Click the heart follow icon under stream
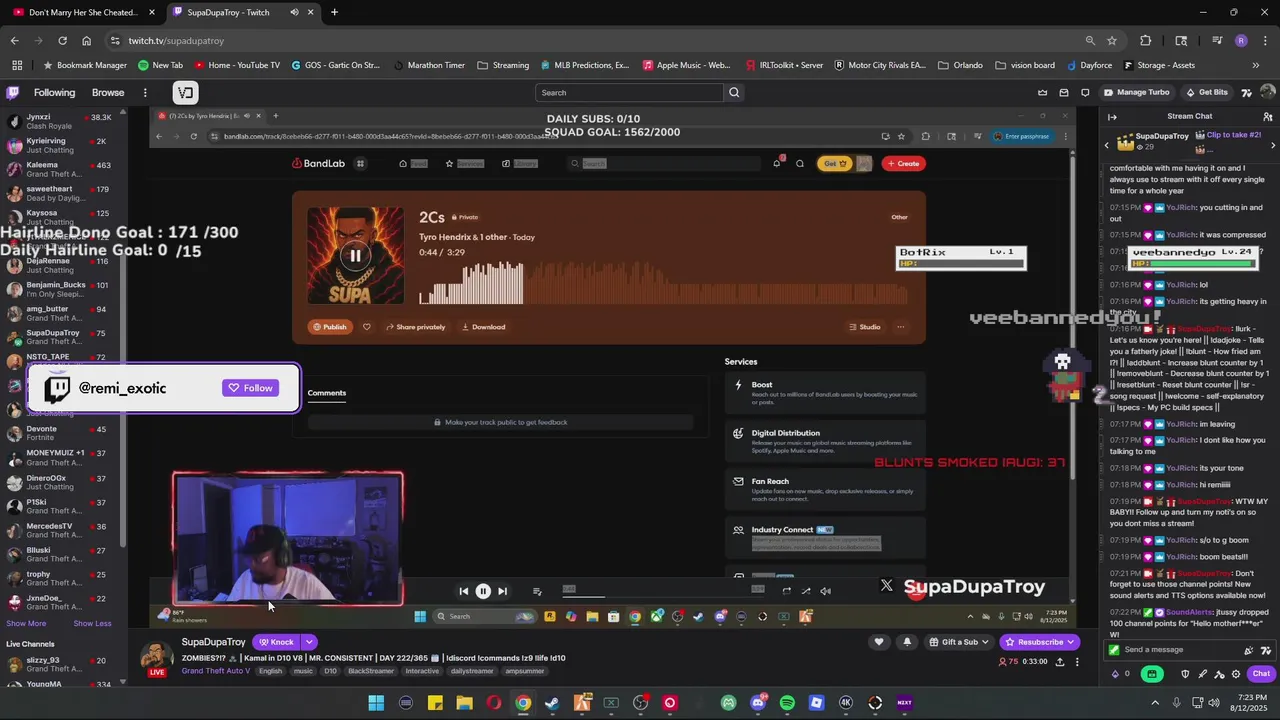Image resolution: width=1280 pixels, height=720 pixels. (879, 642)
